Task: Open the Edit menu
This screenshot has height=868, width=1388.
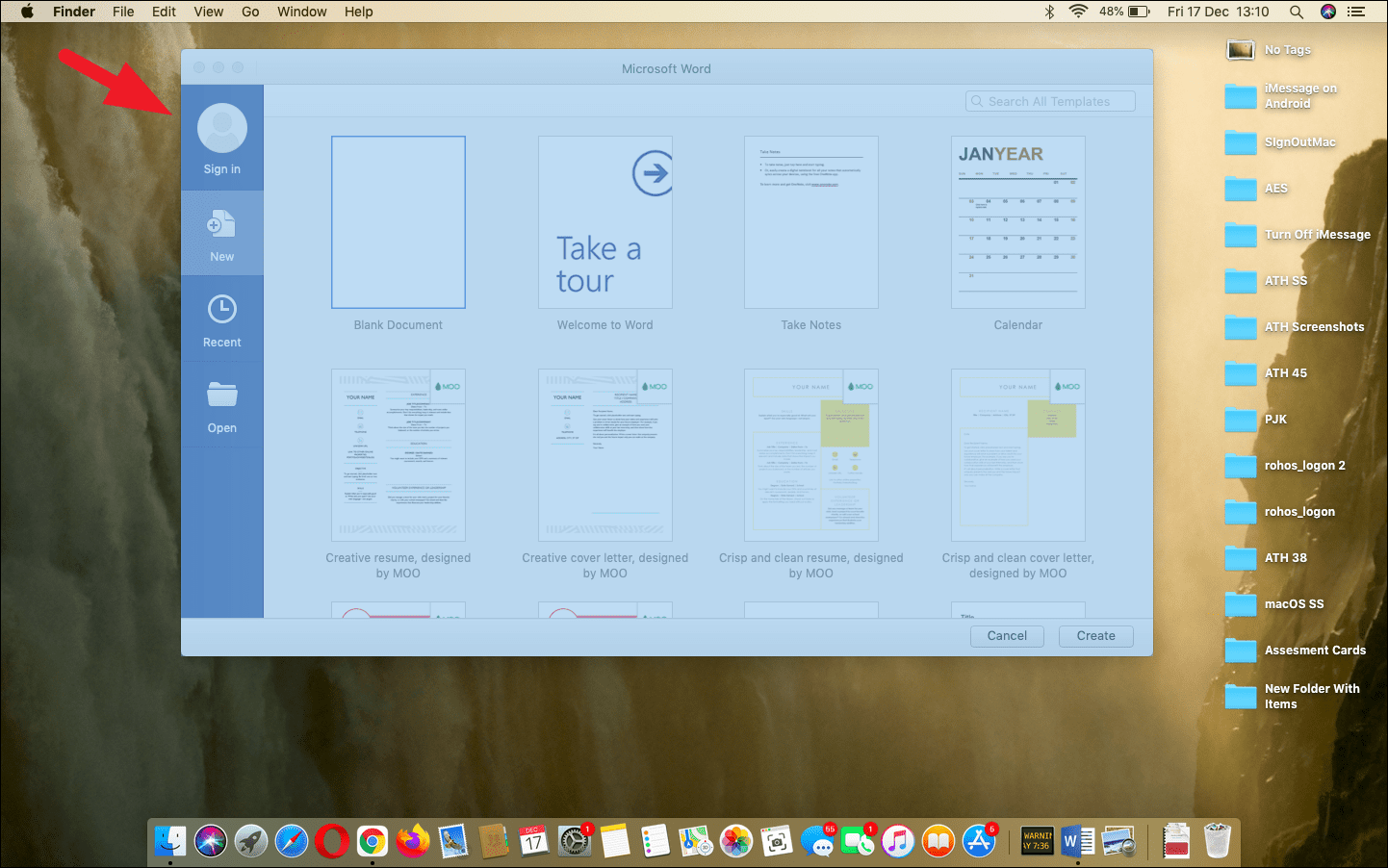Action: point(165,12)
